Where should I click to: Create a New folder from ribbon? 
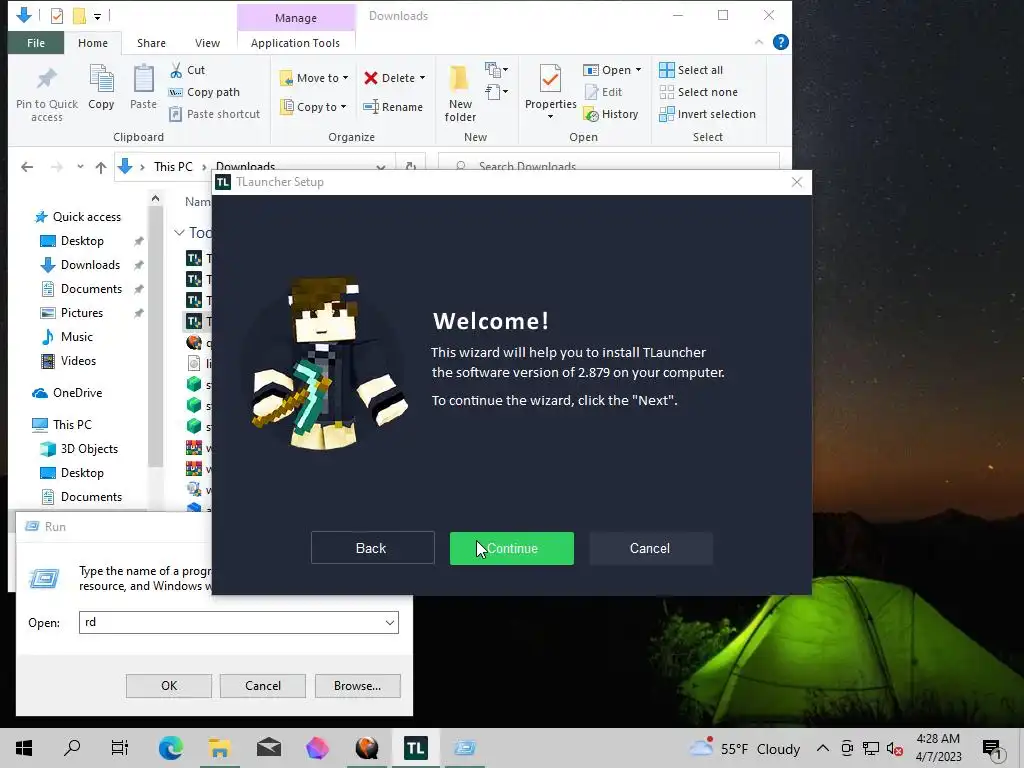(x=460, y=93)
